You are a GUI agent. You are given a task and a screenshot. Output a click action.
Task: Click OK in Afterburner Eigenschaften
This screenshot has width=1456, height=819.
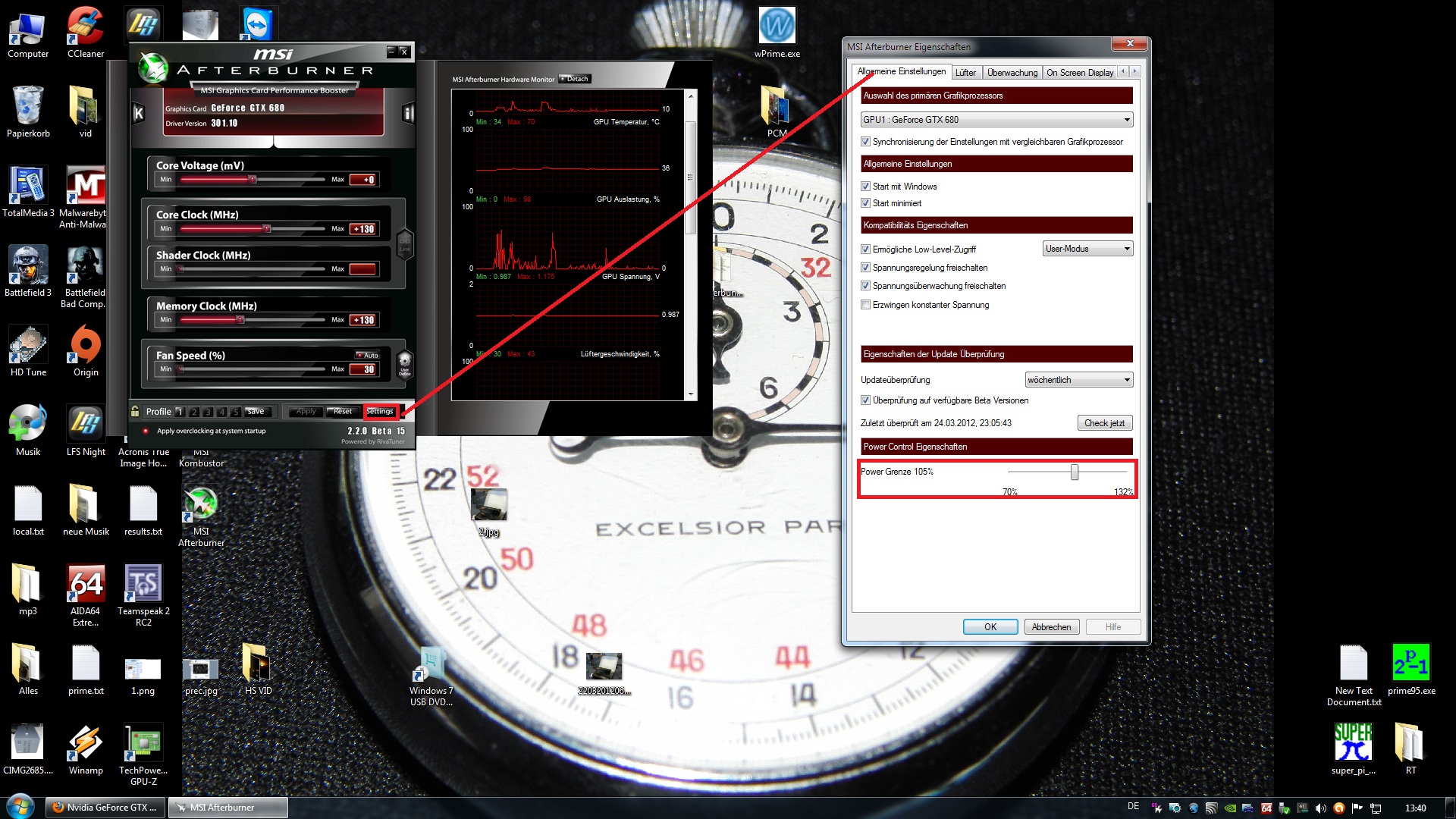990,627
